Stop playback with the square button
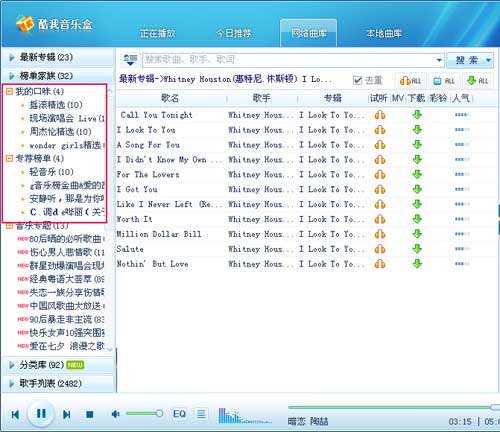 (89, 415)
